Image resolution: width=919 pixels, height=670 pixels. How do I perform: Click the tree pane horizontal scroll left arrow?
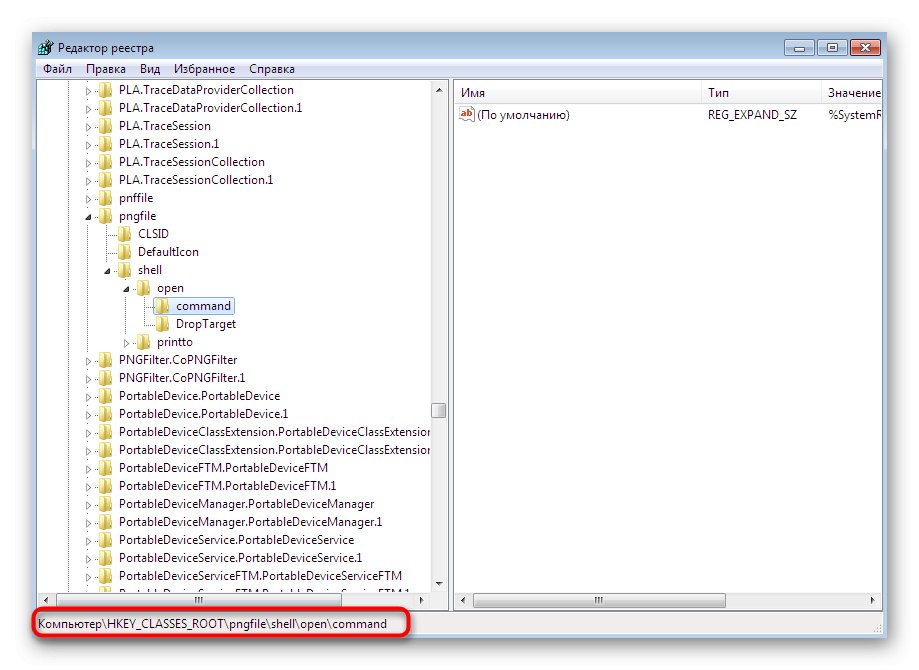click(46, 600)
